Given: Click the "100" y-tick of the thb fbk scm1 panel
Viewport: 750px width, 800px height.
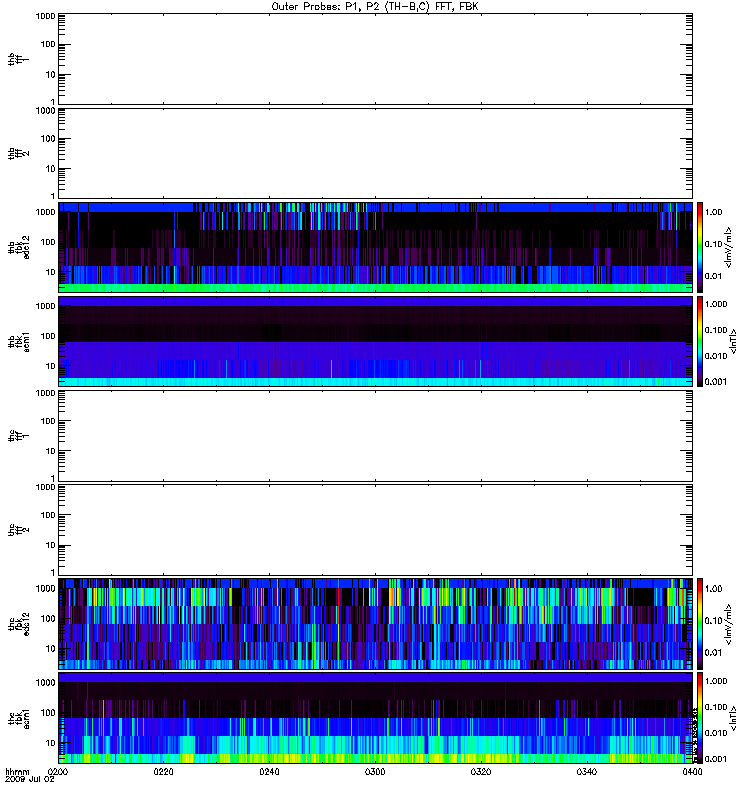Looking at the screenshot, I should (48, 336).
